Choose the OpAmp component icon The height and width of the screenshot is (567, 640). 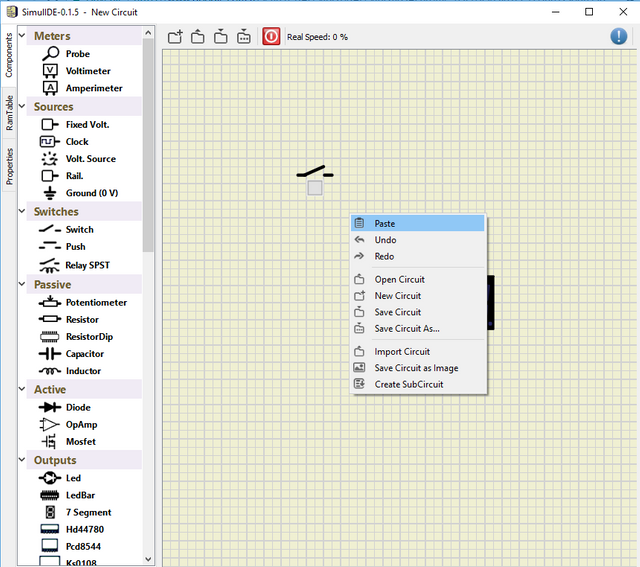[x=50, y=425]
